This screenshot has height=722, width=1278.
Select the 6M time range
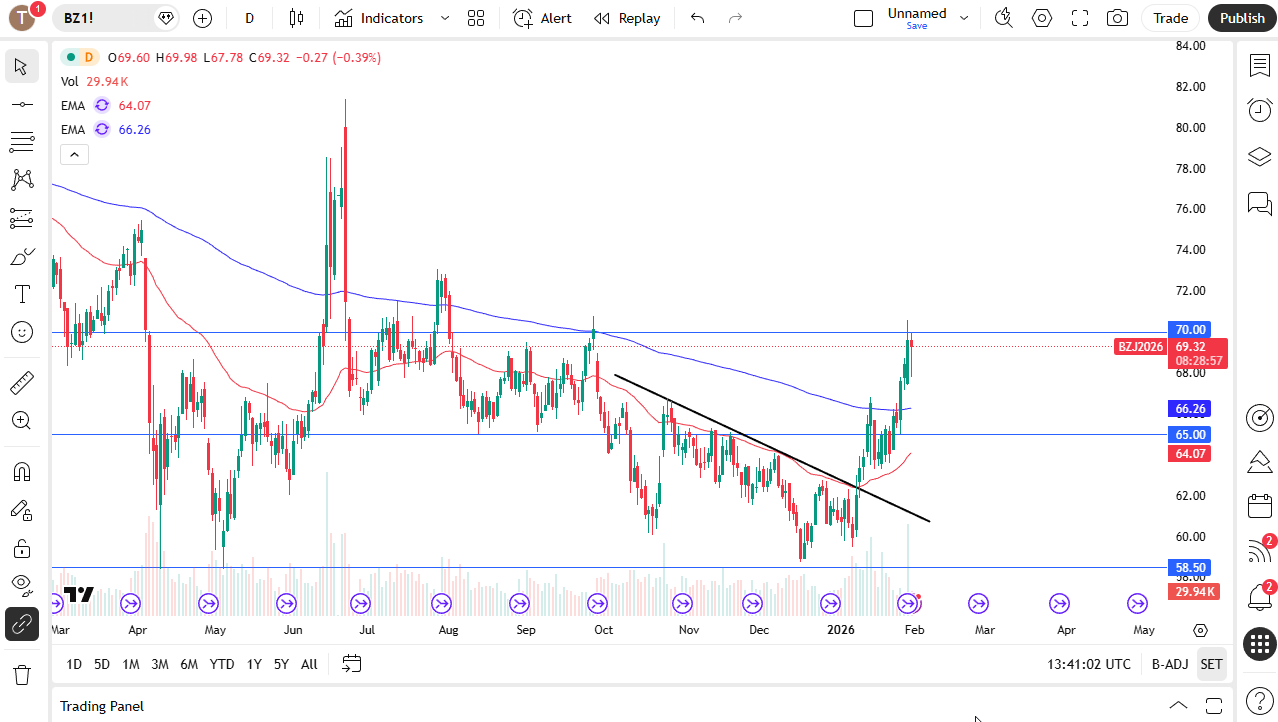(x=189, y=664)
